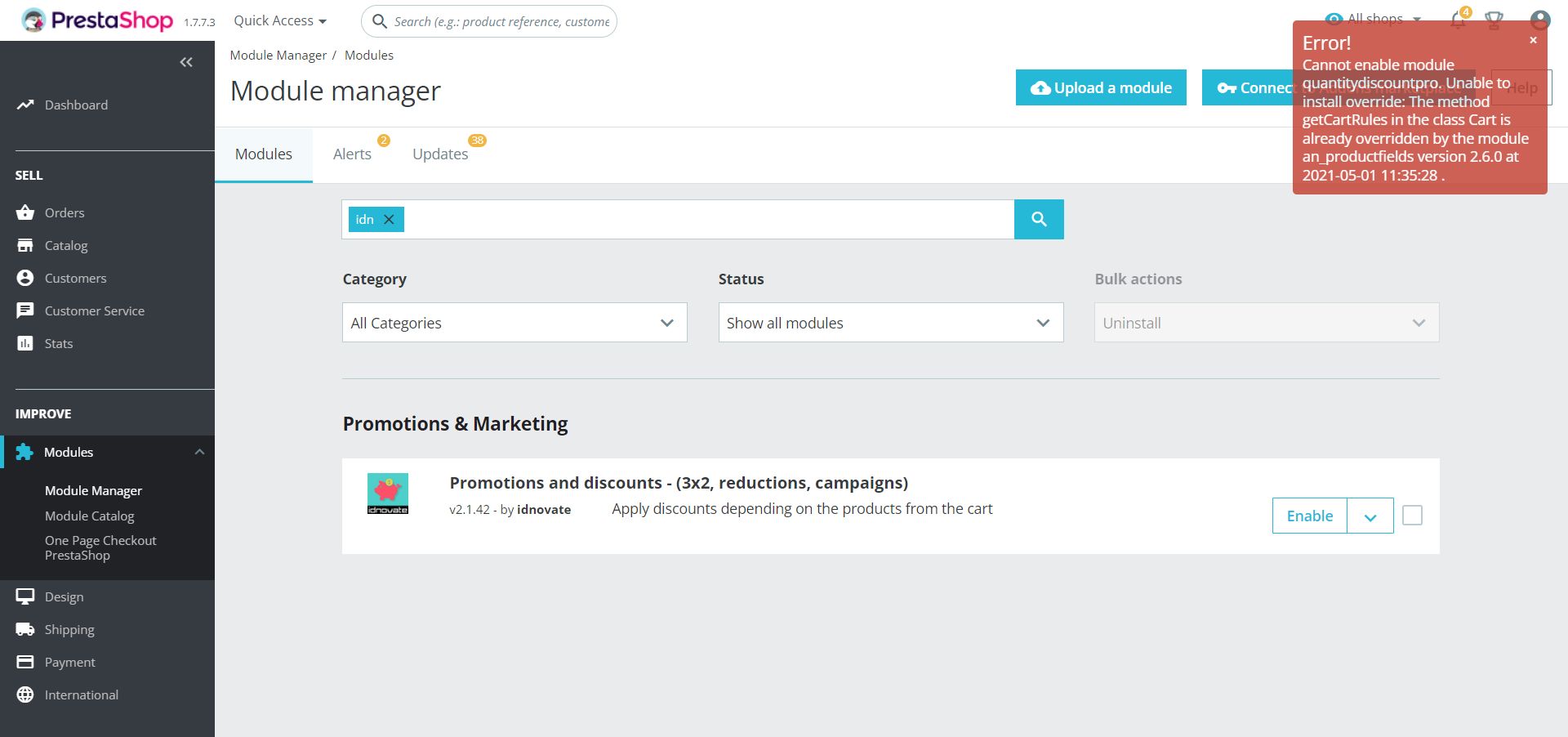
Task: Open the Category dropdown
Action: [x=514, y=323]
